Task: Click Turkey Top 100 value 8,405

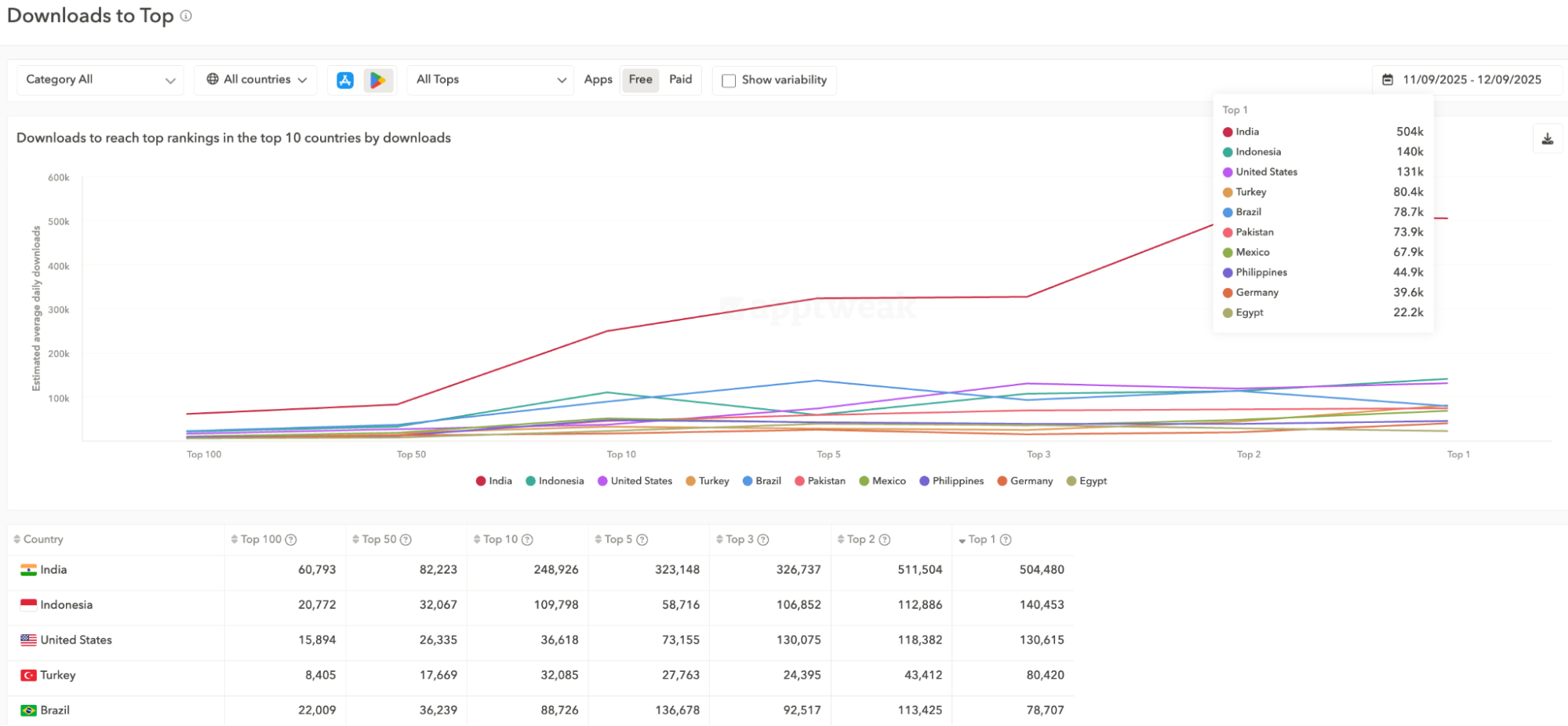Action: 321,676
